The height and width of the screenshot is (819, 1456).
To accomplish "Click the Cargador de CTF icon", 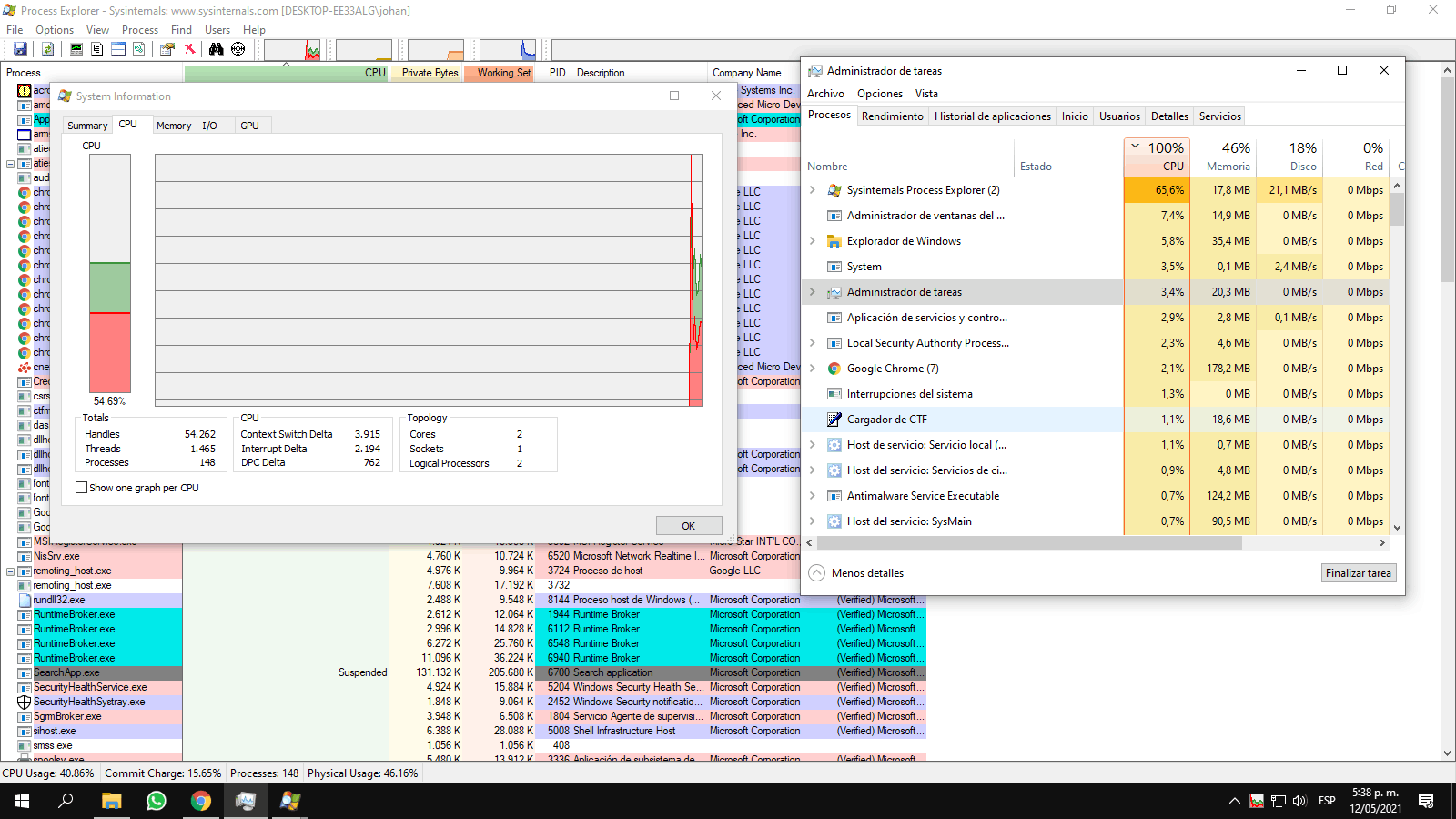I will 834,420.
